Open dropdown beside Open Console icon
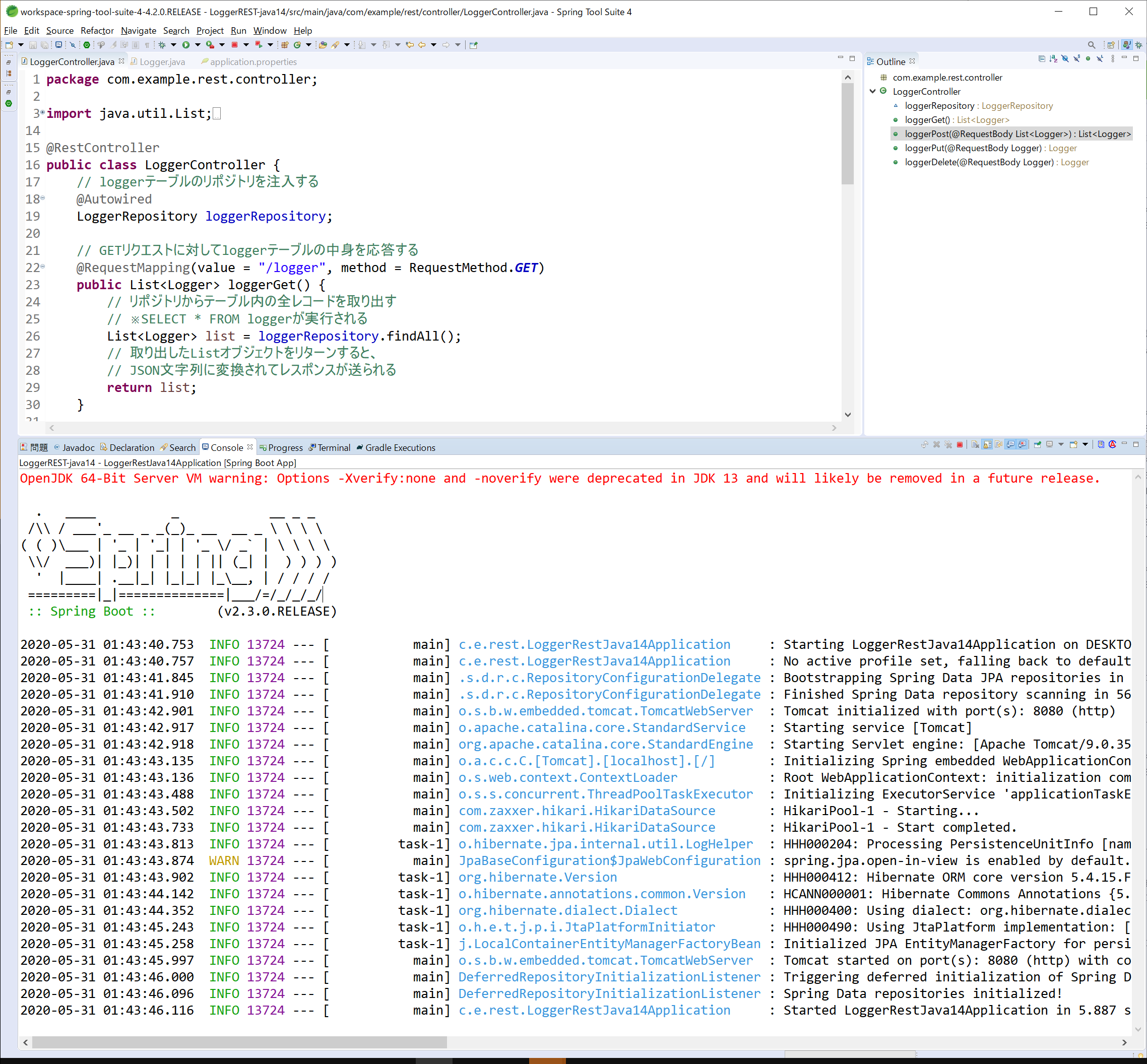This screenshot has height=1064, width=1147. tap(1086, 444)
